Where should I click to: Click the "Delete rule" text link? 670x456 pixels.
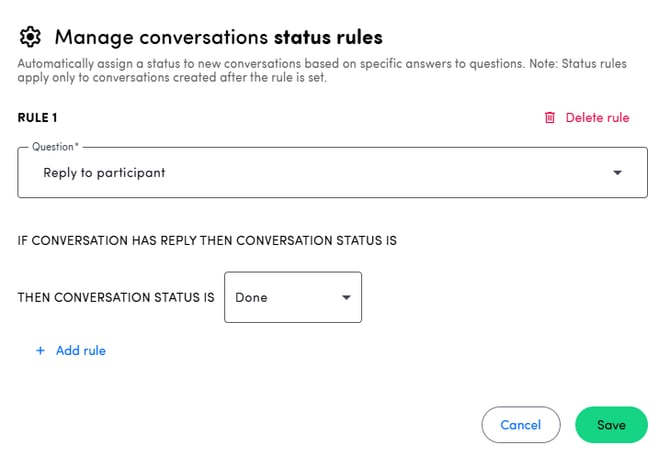click(x=597, y=118)
